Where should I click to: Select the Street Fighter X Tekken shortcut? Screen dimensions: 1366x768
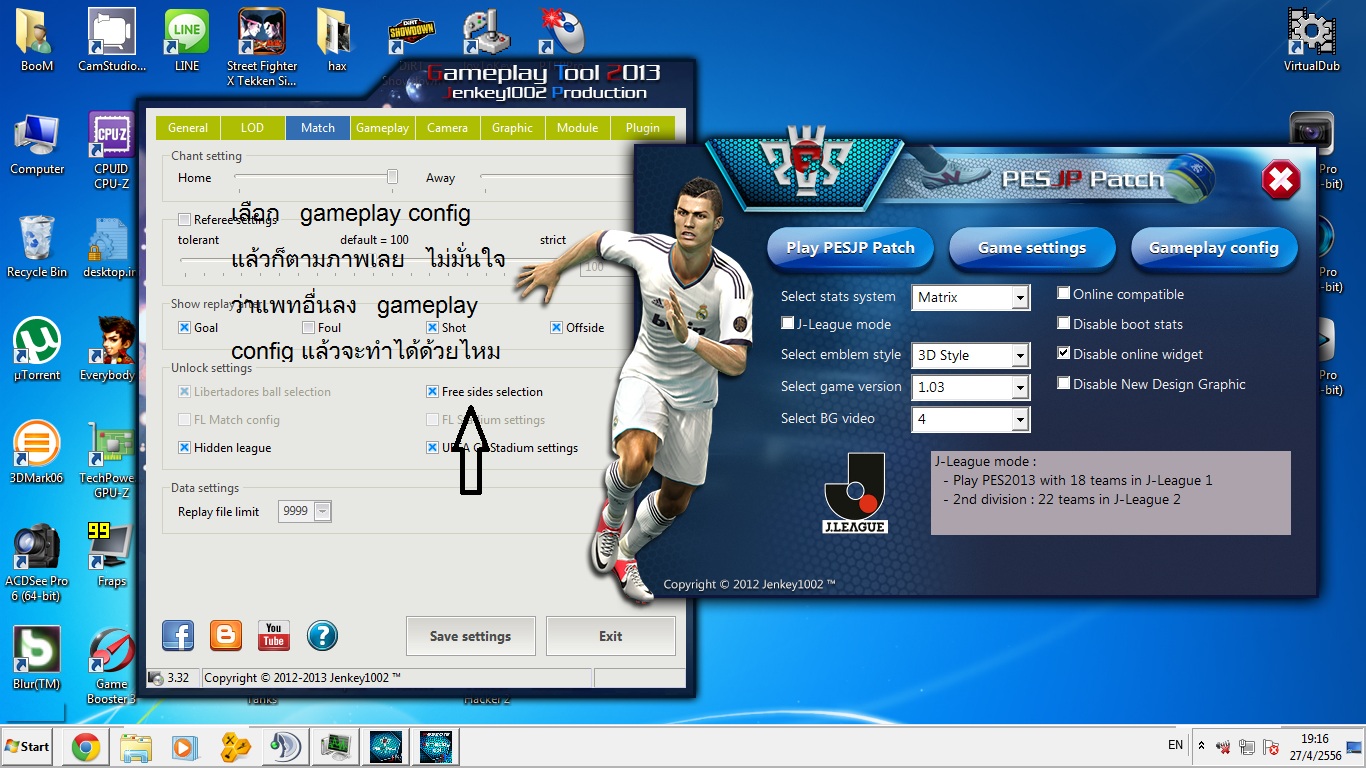point(262,48)
